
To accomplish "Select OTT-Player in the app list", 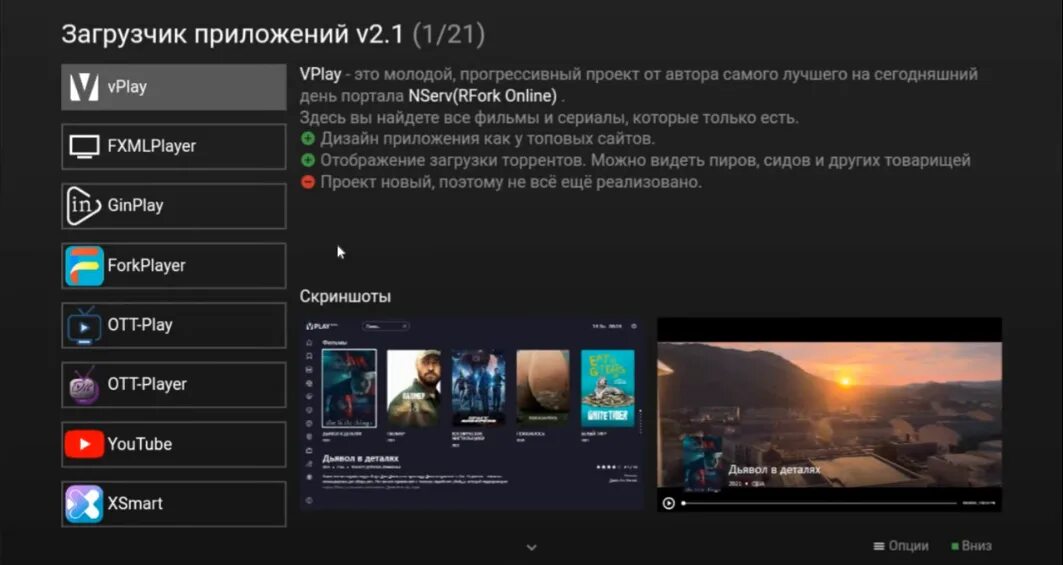I will point(174,385).
